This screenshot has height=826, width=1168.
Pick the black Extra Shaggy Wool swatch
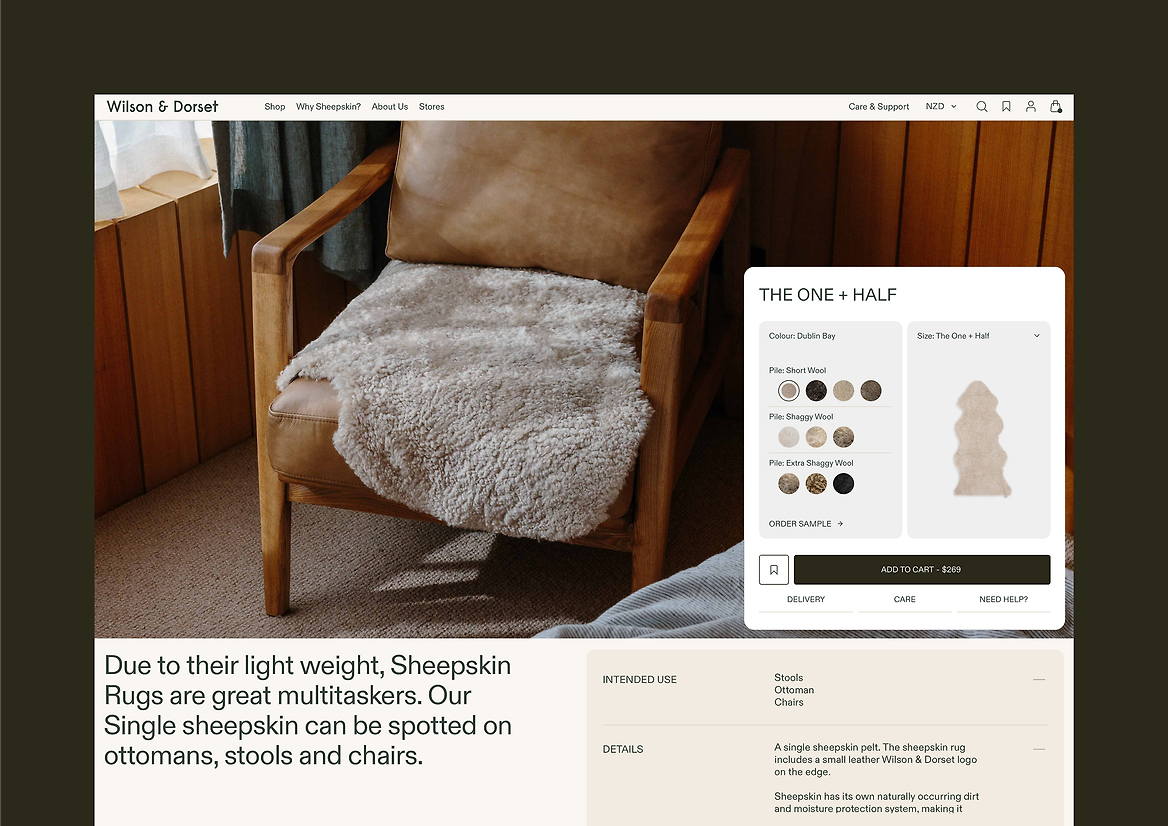pos(843,483)
